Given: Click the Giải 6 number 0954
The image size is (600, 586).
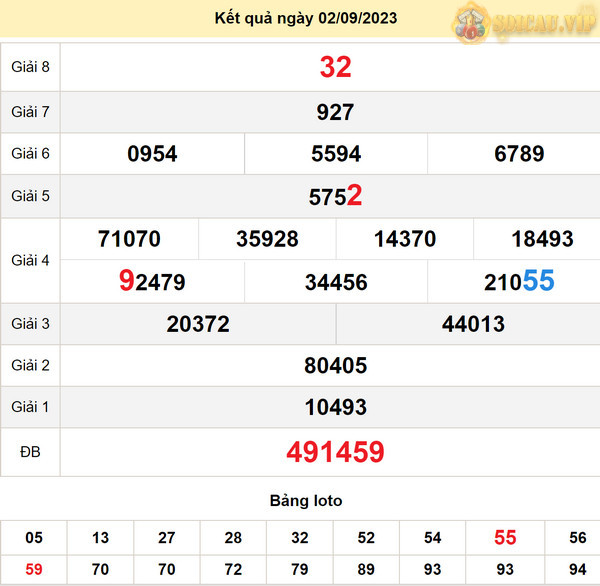Looking at the screenshot, I should [x=152, y=154].
